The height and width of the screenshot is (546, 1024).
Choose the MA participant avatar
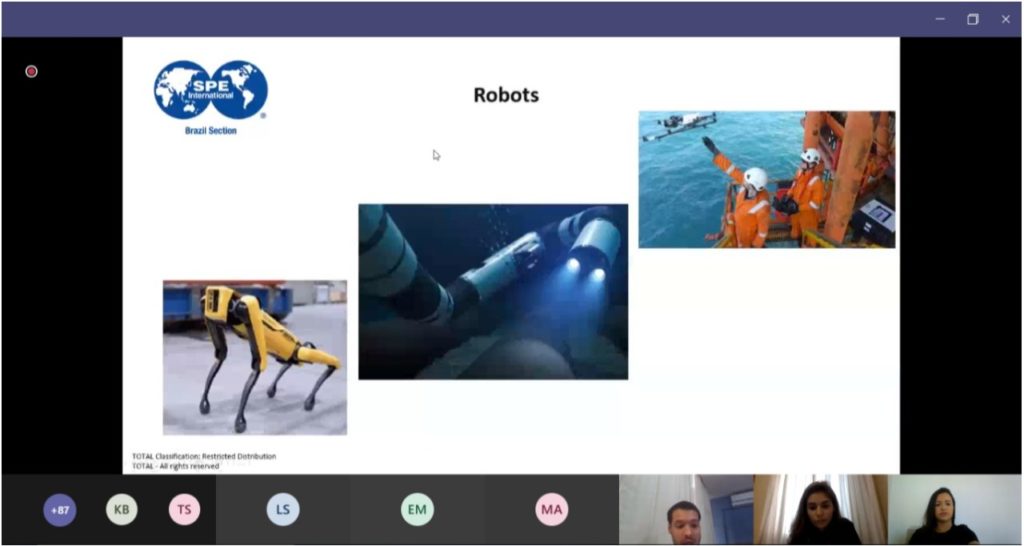[551, 510]
